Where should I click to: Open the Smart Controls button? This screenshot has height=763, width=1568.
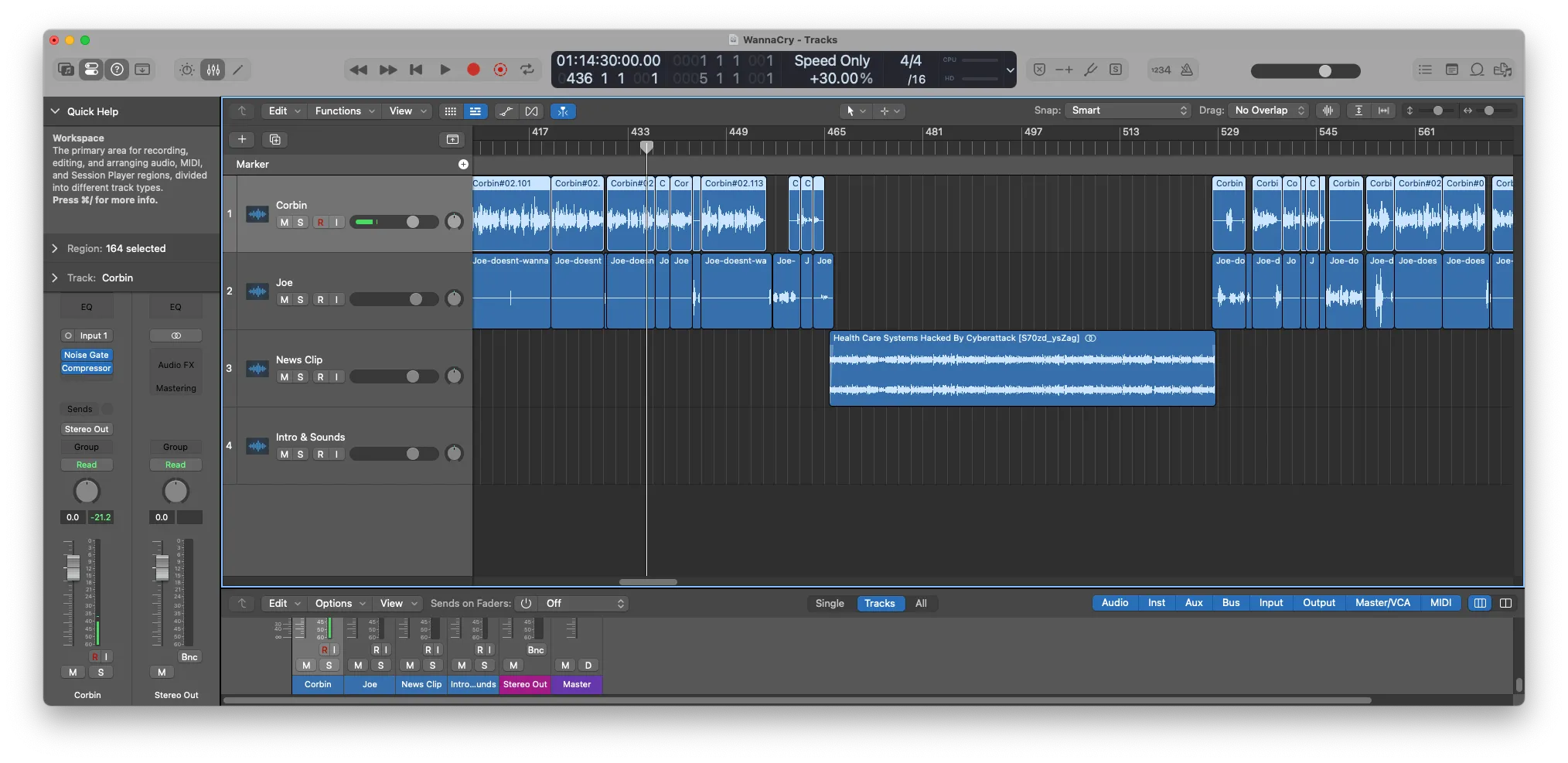tap(187, 70)
